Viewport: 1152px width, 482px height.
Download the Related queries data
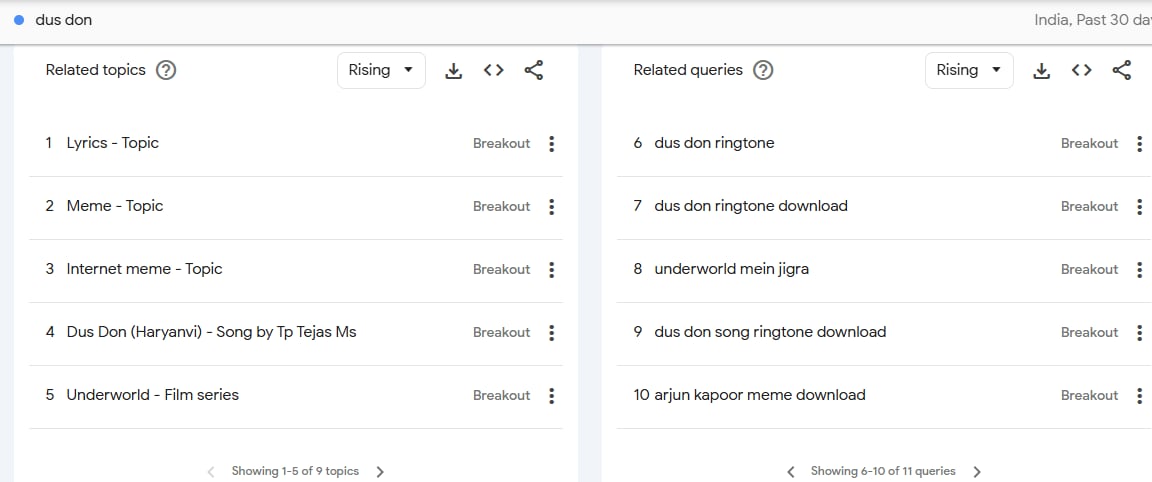[1042, 71]
